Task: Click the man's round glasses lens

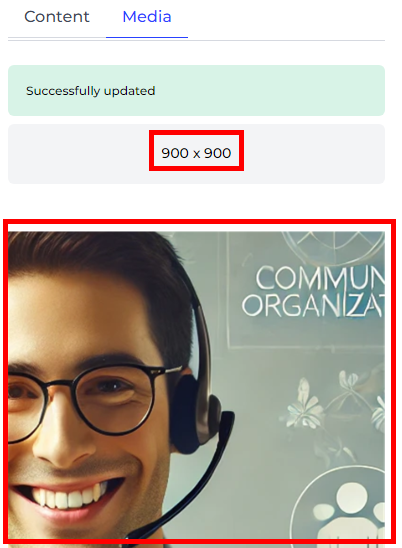Action: [114, 398]
